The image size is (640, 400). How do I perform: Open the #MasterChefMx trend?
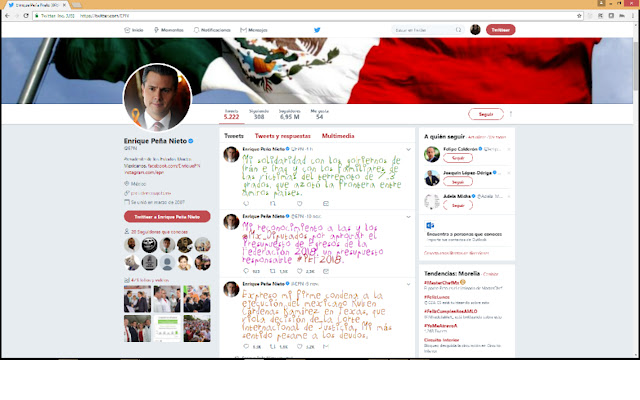coord(442,282)
